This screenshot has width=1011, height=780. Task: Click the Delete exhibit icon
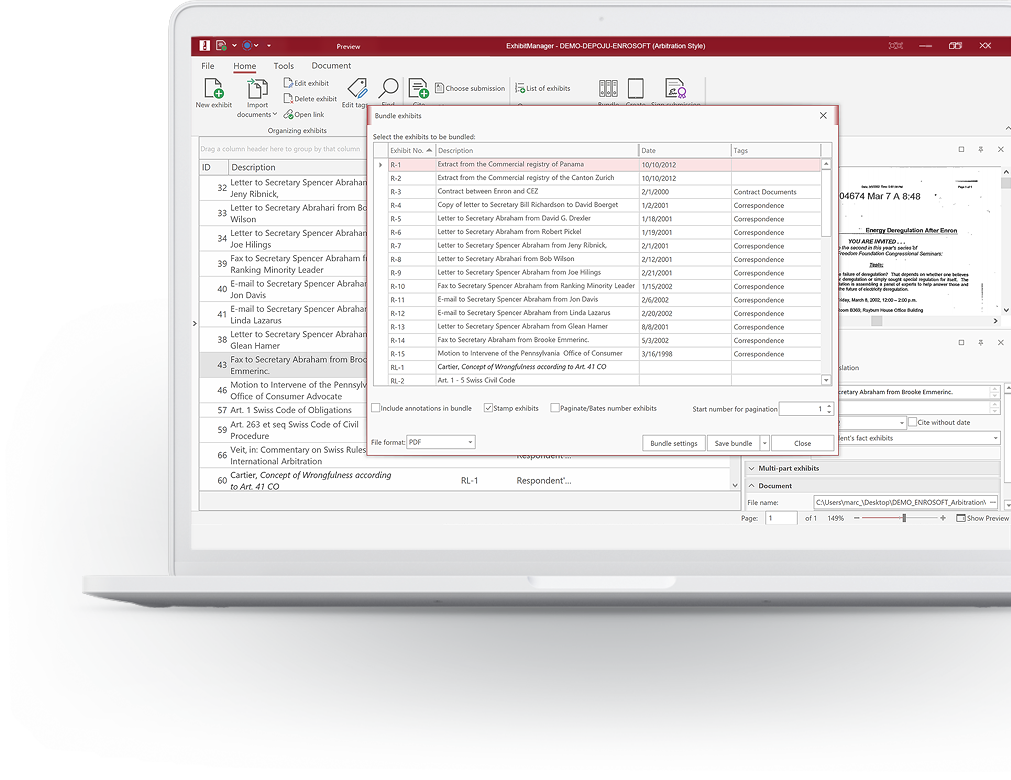(x=288, y=99)
